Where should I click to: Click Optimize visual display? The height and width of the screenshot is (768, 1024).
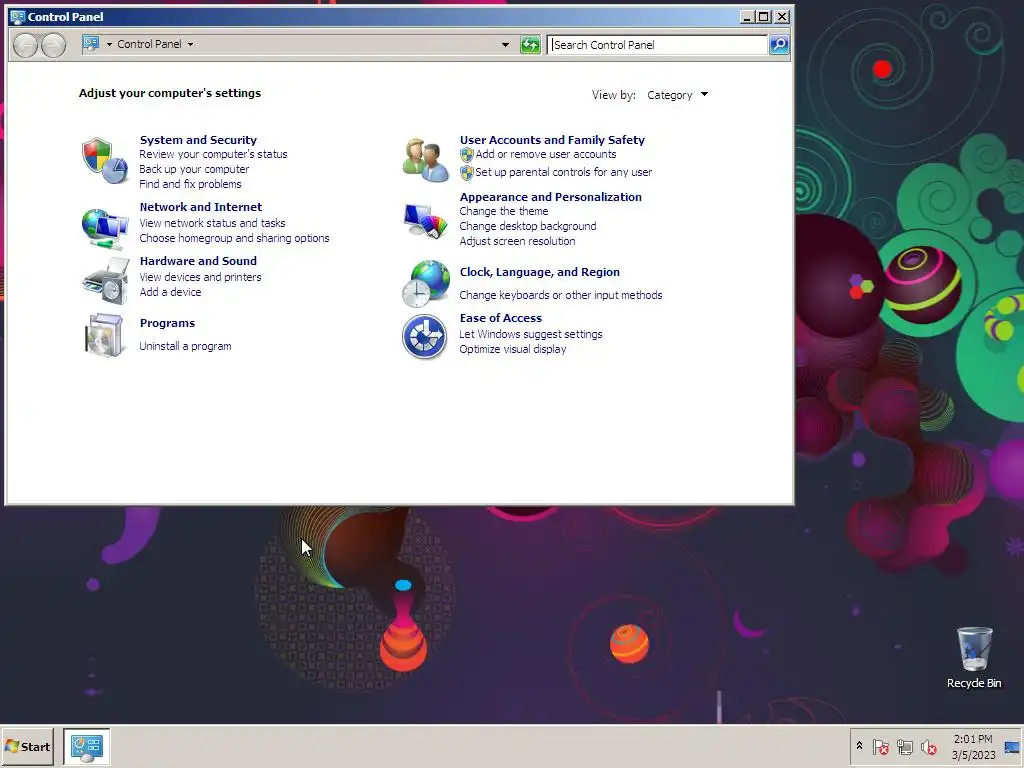pyautogui.click(x=513, y=349)
